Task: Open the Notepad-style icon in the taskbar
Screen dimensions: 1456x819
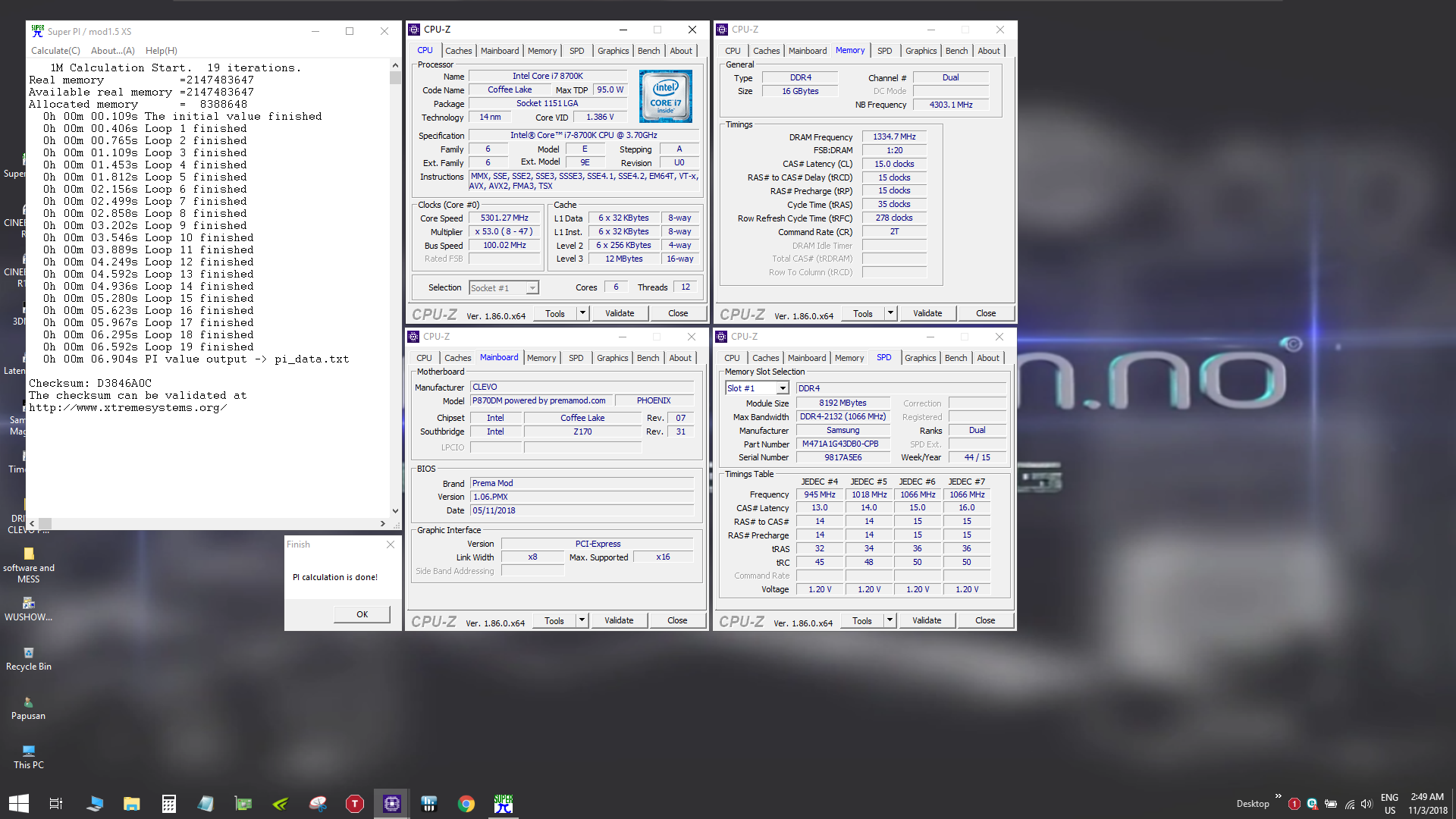Action: click(x=206, y=803)
